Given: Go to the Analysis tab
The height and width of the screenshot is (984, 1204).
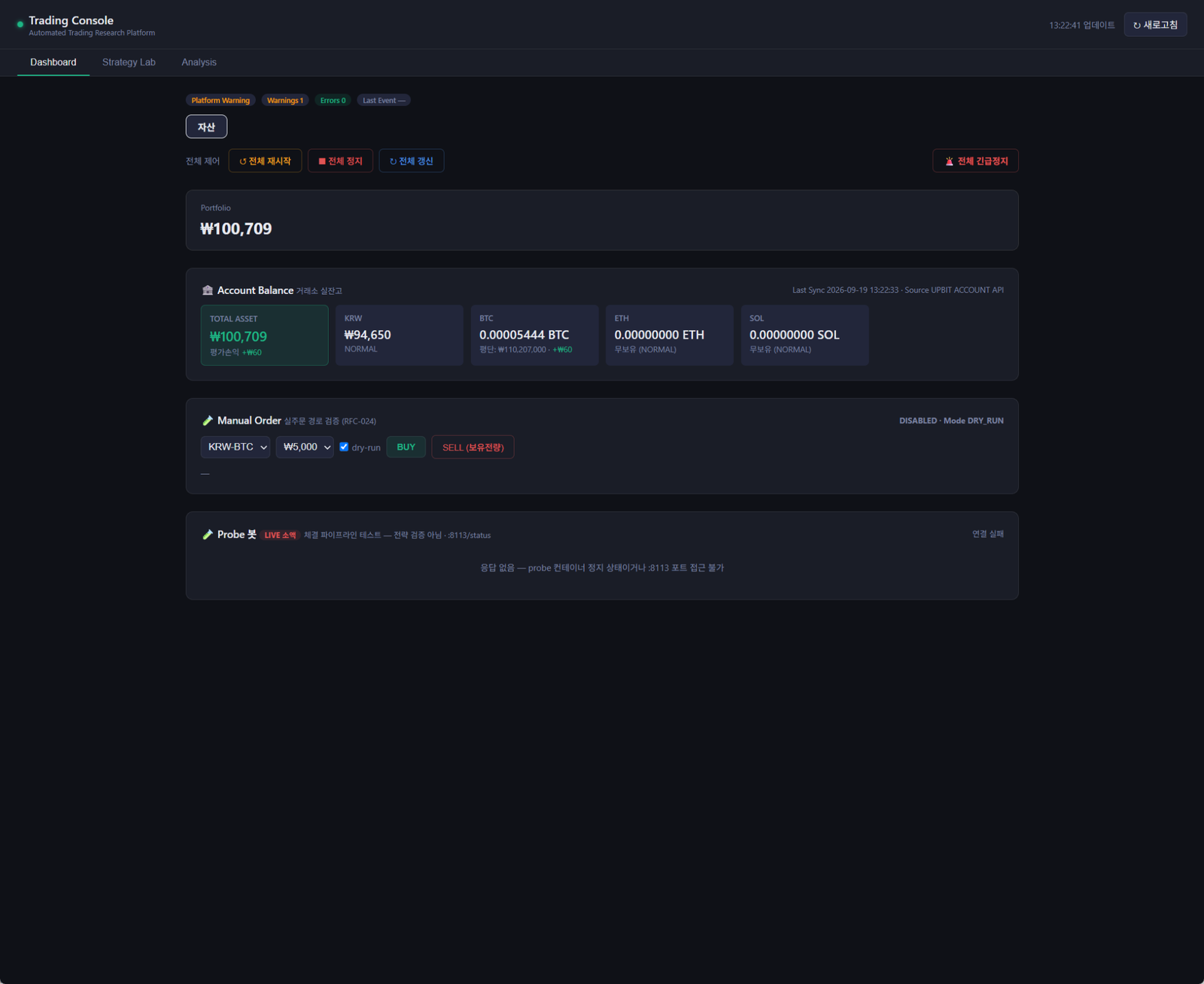Looking at the screenshot, I should pos(199,62).
